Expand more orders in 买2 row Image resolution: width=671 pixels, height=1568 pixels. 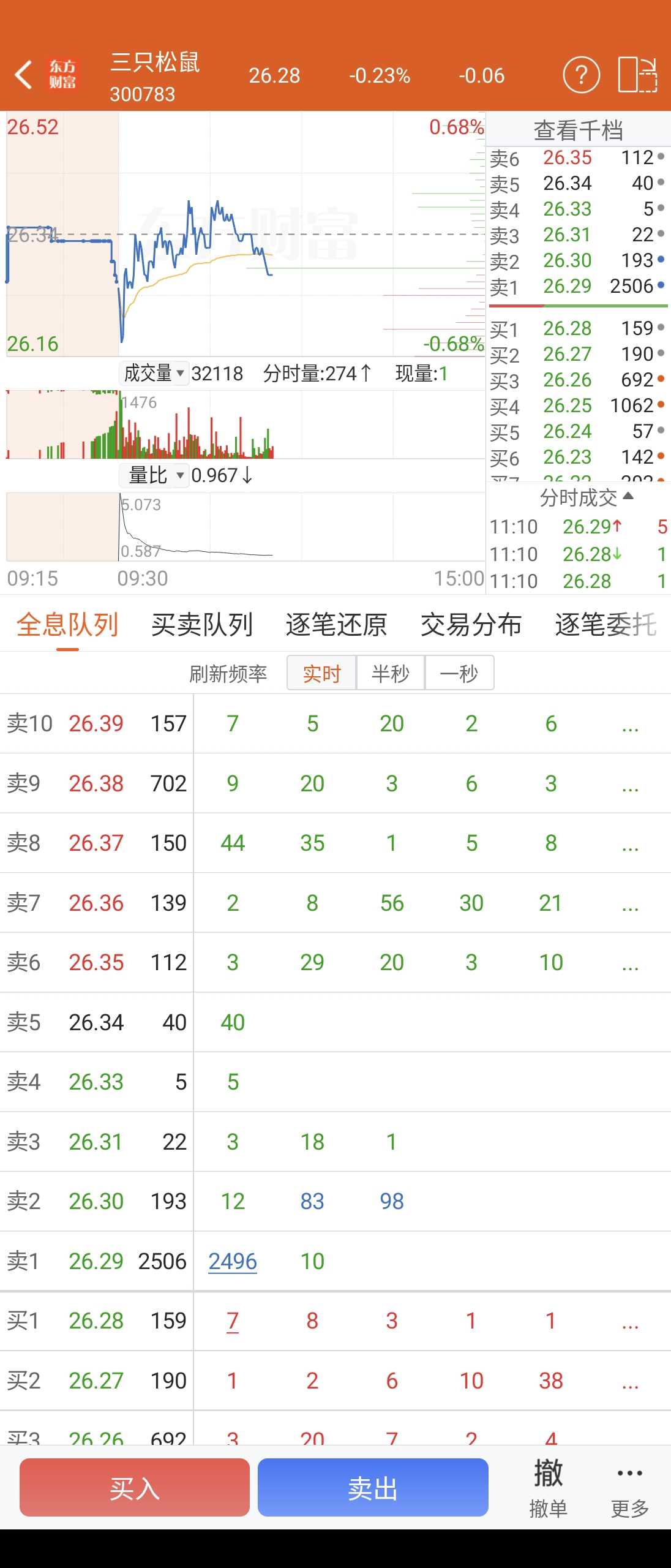pos(630,1381)
